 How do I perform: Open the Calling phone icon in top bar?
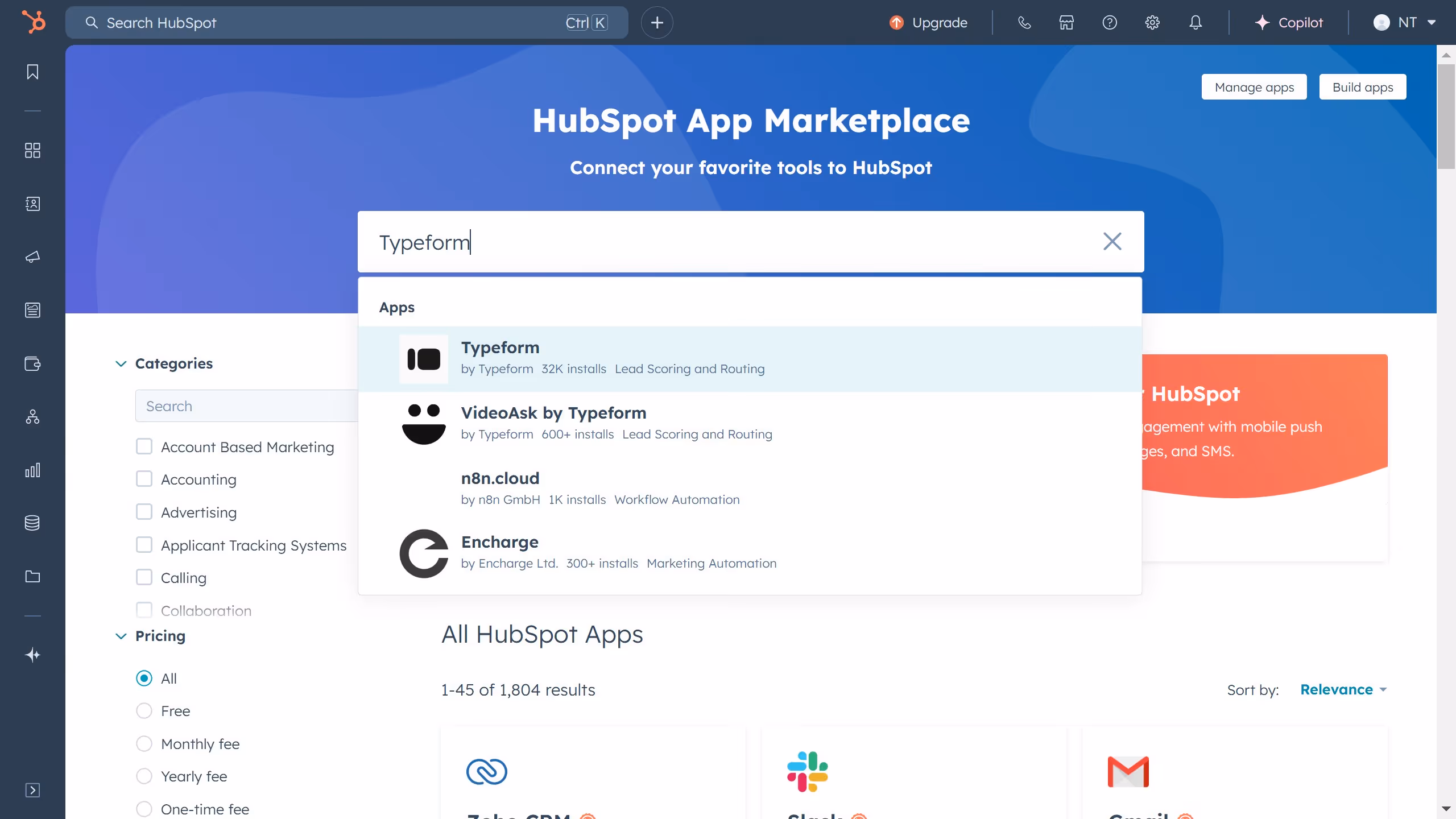coord(1024,23)
